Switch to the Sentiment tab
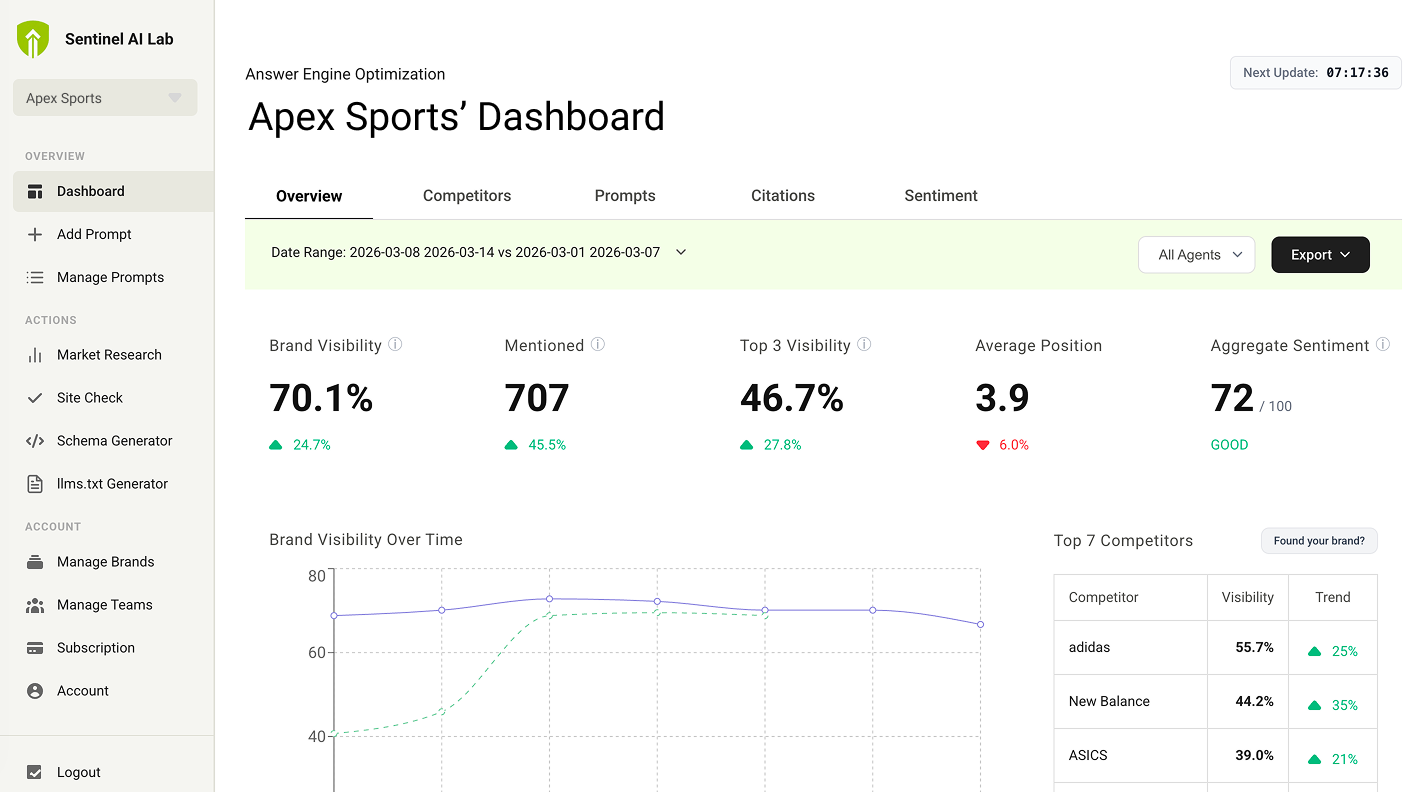 coord(941,196)
